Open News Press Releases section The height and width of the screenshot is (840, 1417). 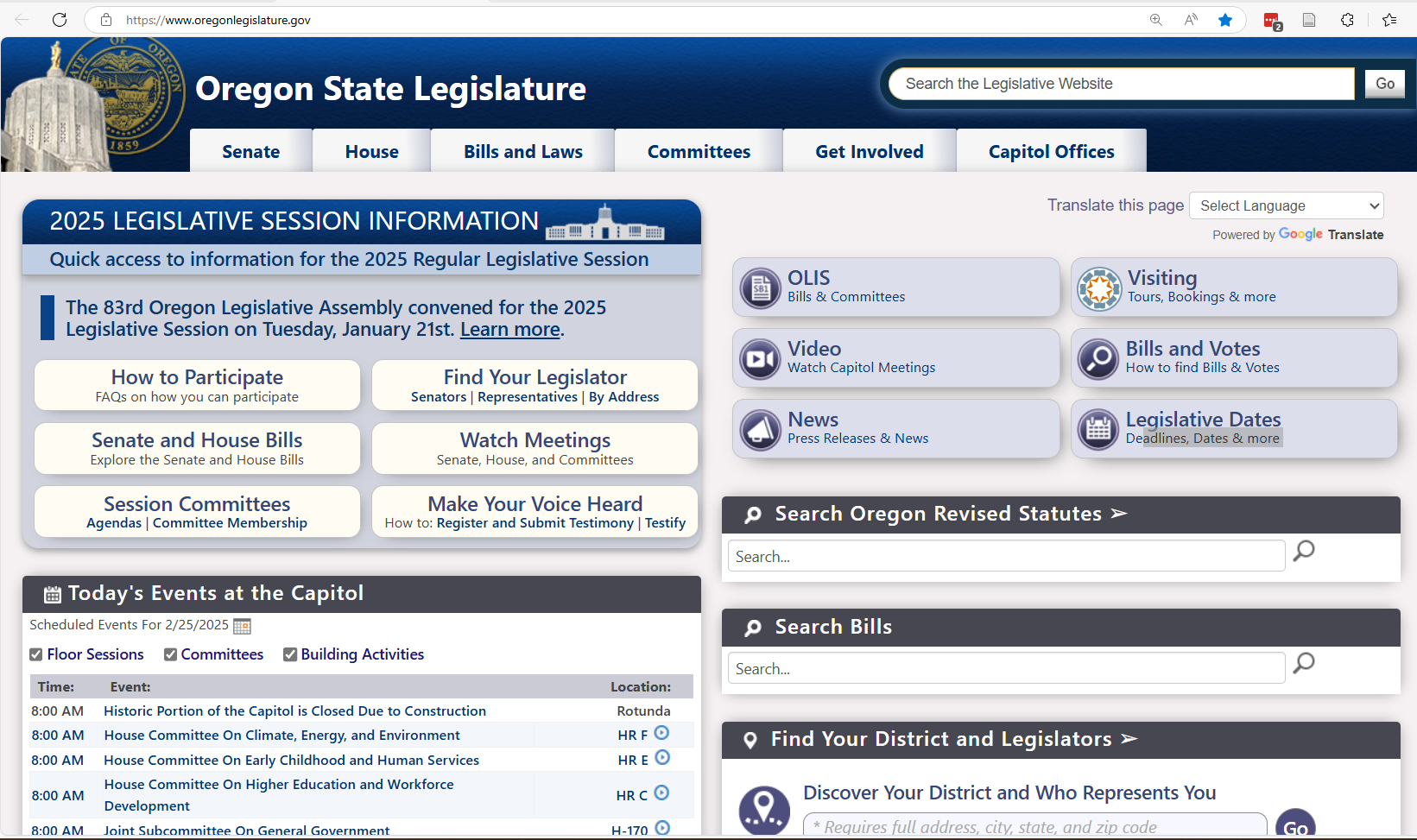tap(895, 427)
